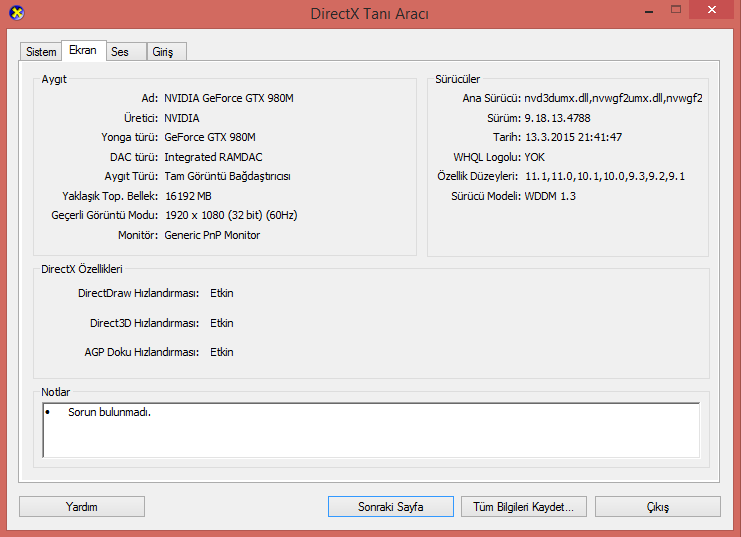Click Etkin next to Direct3D Hızlandırması

(x=222, y=323)
